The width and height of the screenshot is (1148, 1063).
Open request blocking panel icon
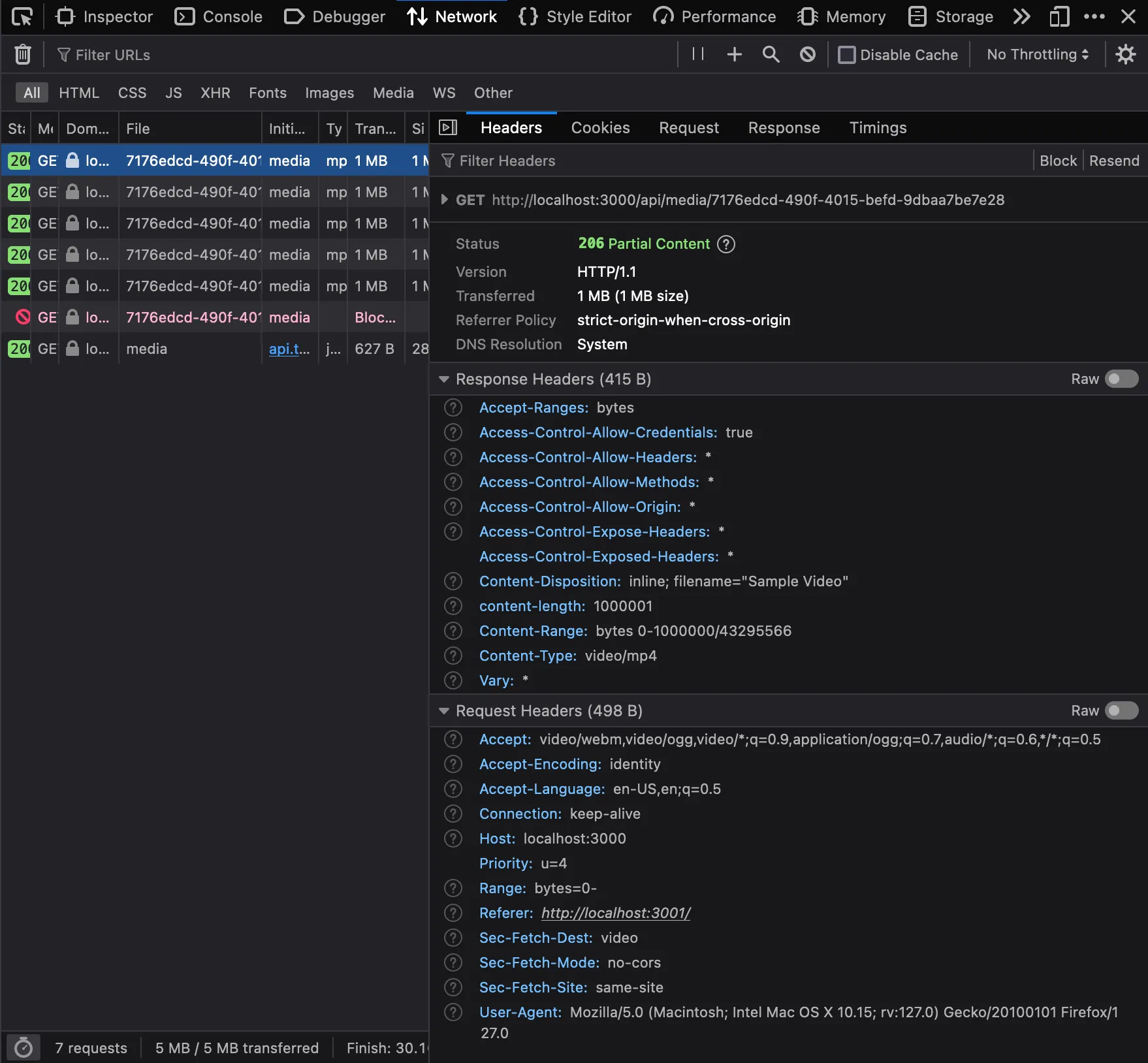point(808,55)
